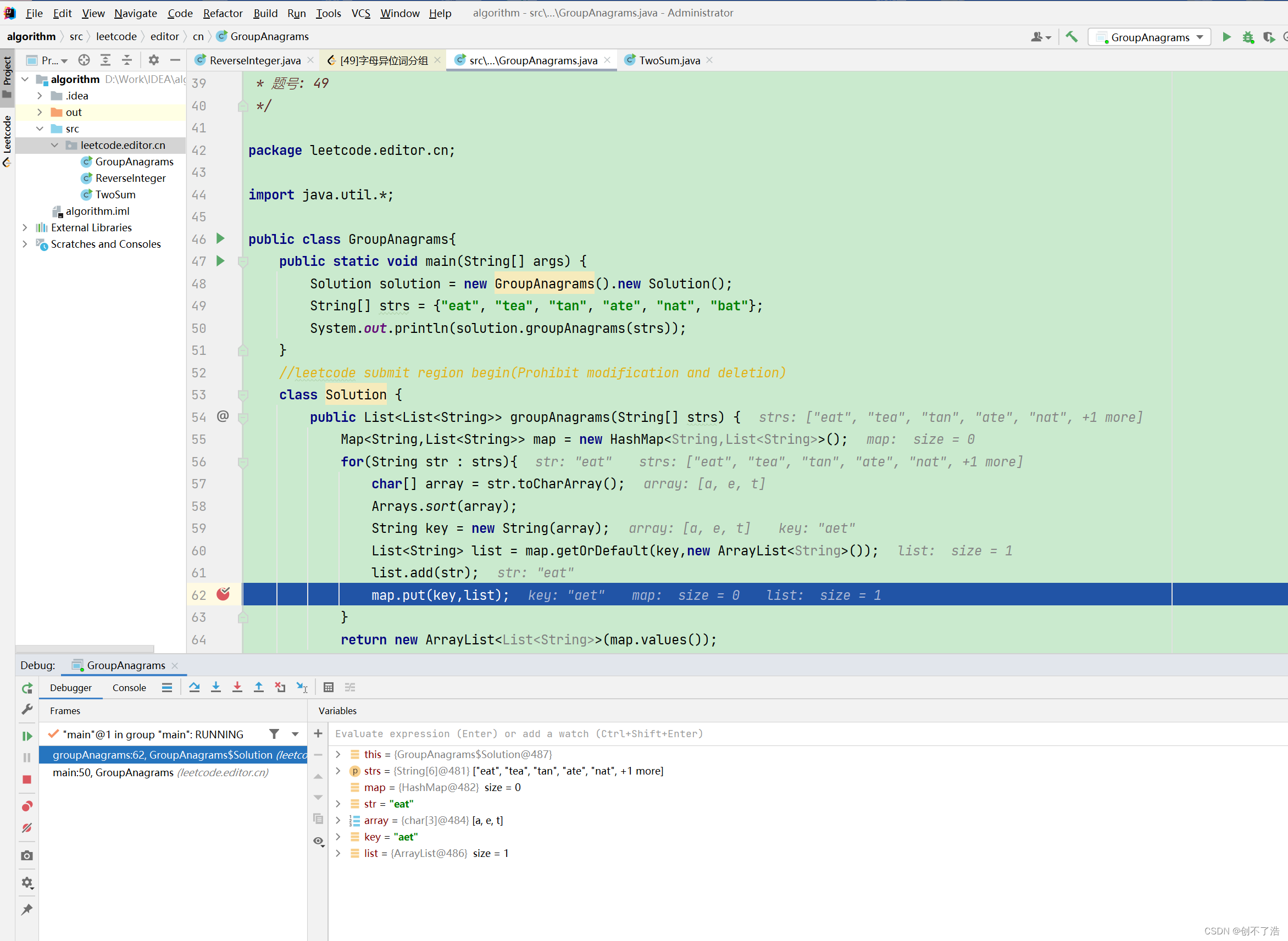The width and height of the screenshot is (1288, 941).
Task: Switch to the Console tab
Action: [x=129, y=688]
